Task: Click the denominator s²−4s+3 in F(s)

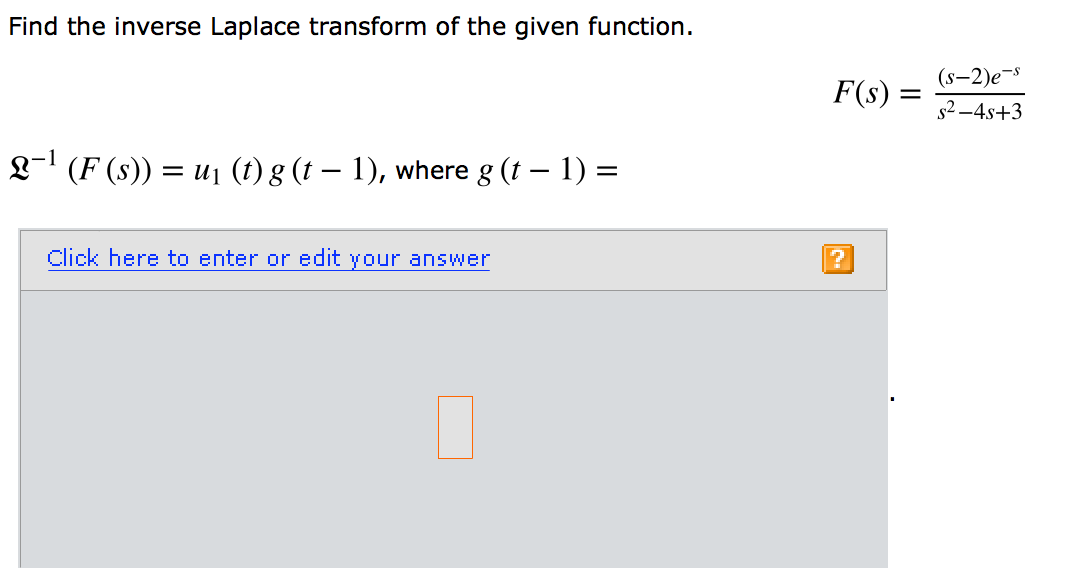Action: (980, 110)
